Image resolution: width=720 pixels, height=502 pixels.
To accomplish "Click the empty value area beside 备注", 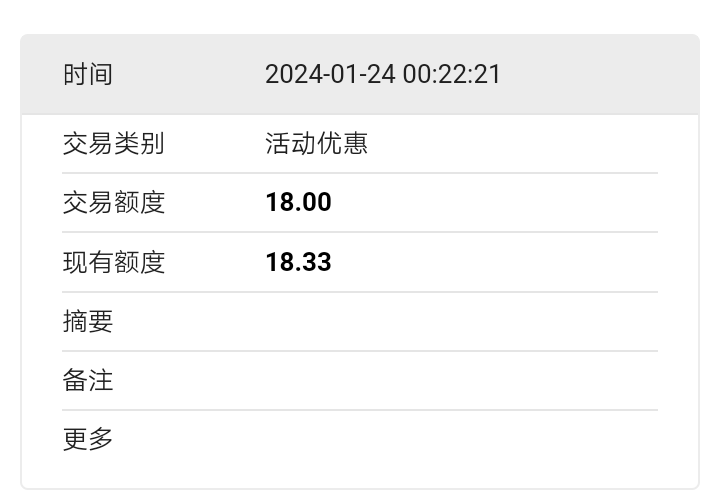I will pos(461,381).
